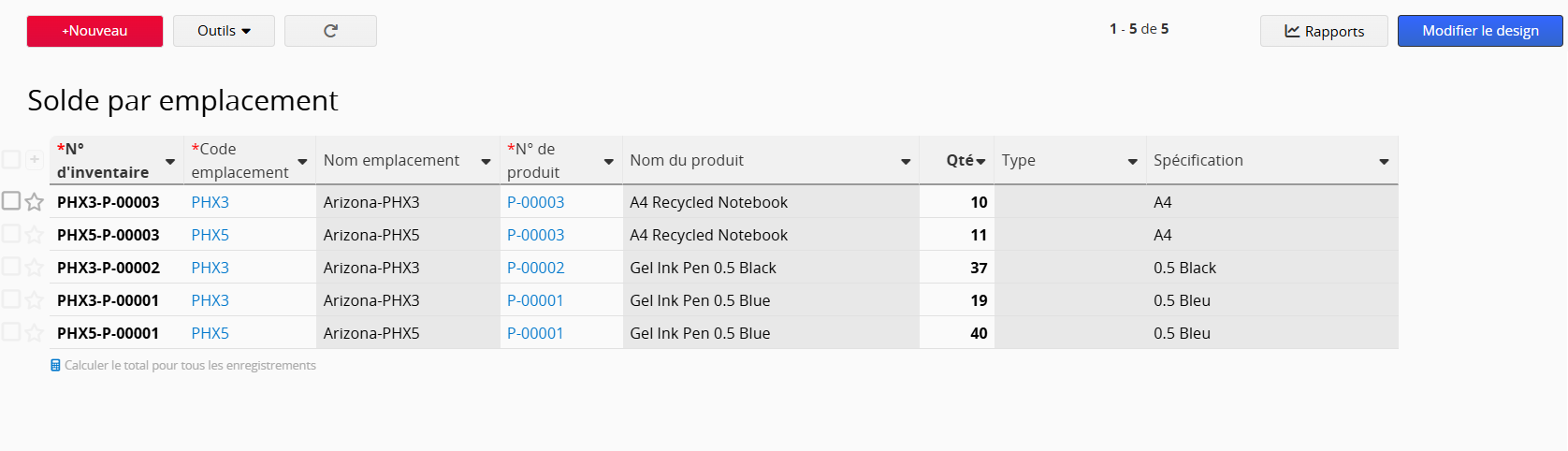Open the Rapports reports button
The height and width of the screenshot is (451, 1568).
1324,31
